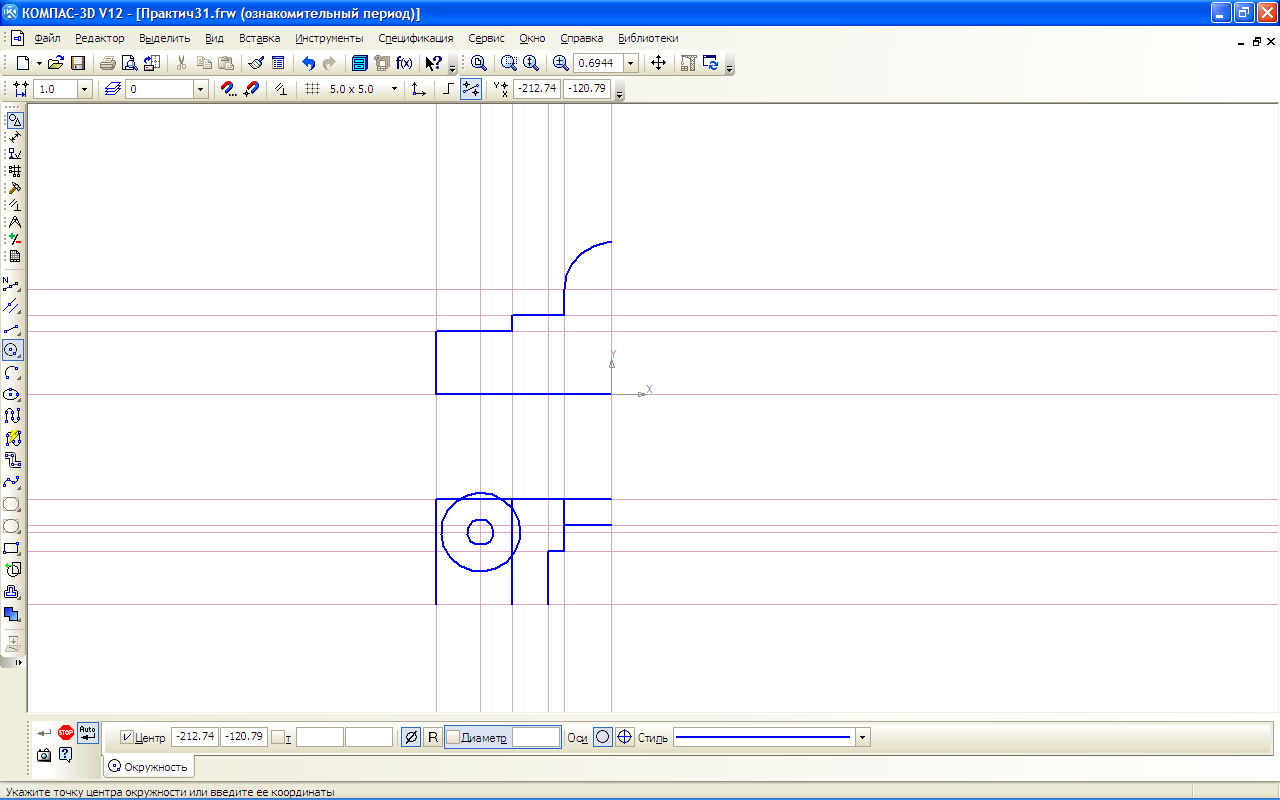Click the center Y coordinate field -120.79
Screen dimensions: 1280x800
coord(244,738)
